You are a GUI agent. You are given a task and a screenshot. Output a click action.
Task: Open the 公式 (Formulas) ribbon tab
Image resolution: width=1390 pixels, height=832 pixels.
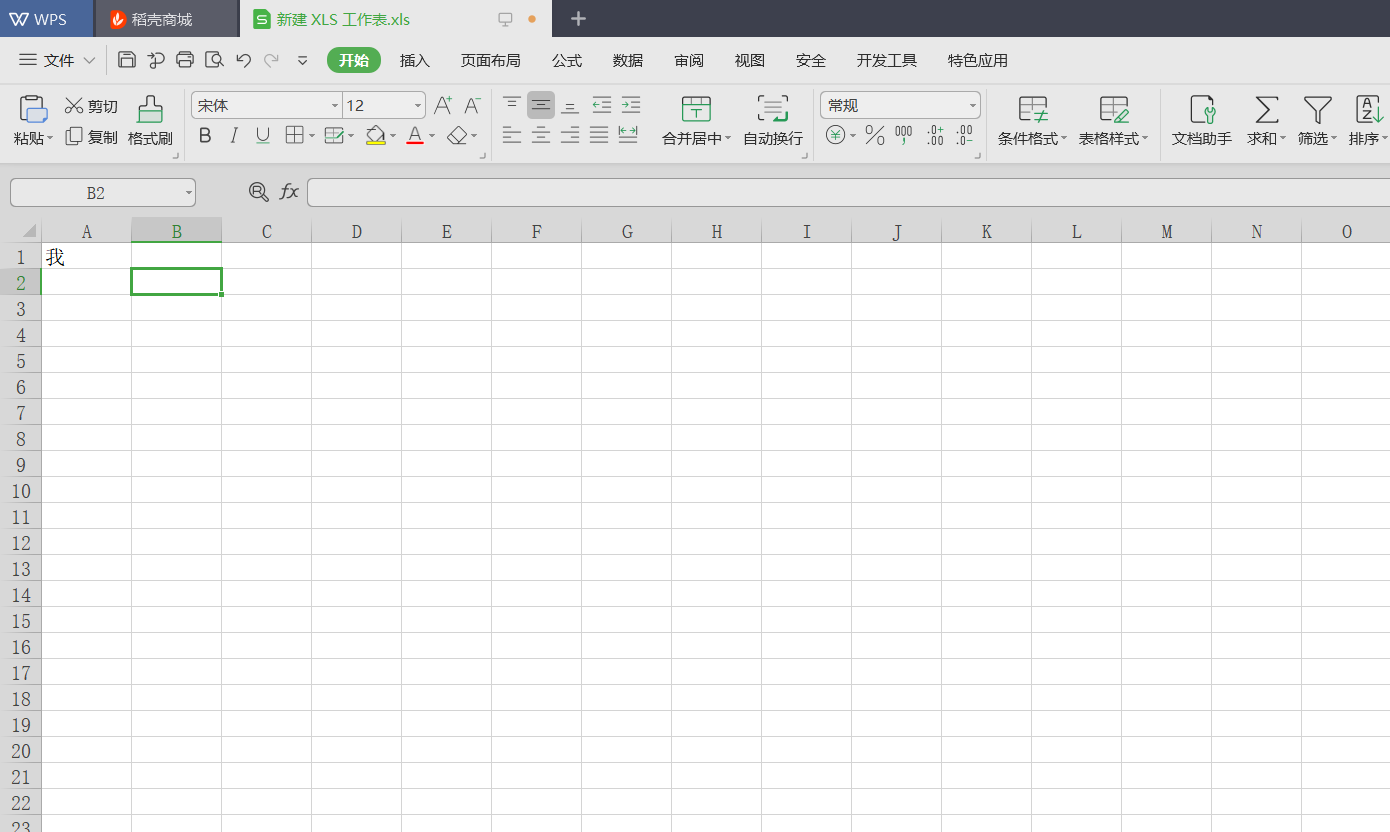tap(567, 61)
